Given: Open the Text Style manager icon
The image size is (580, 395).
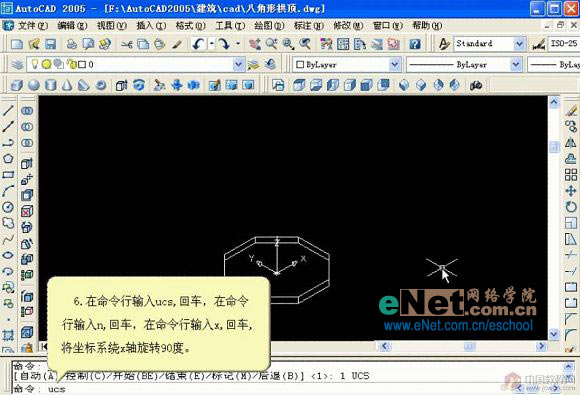Looking at the screenshot, I should tap(444, 44).
